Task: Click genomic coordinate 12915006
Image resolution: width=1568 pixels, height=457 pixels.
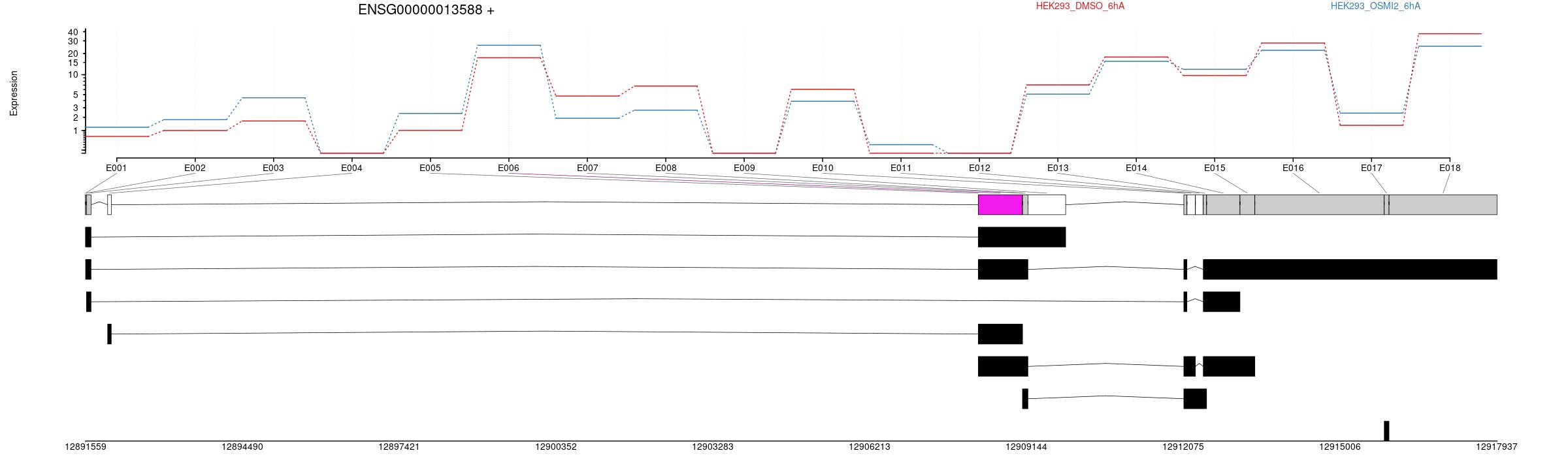Action: [1340, 447]
